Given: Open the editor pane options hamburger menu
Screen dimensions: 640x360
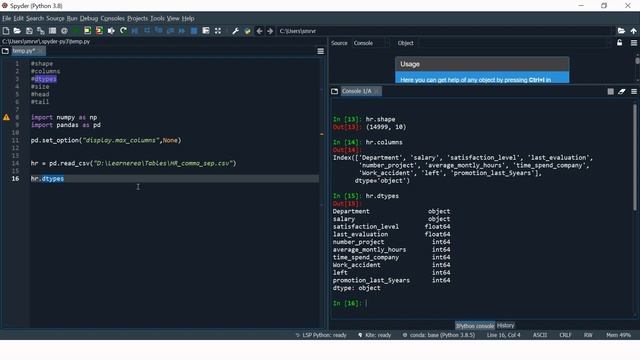Looking at the screenshot, I should click(320, 51).
